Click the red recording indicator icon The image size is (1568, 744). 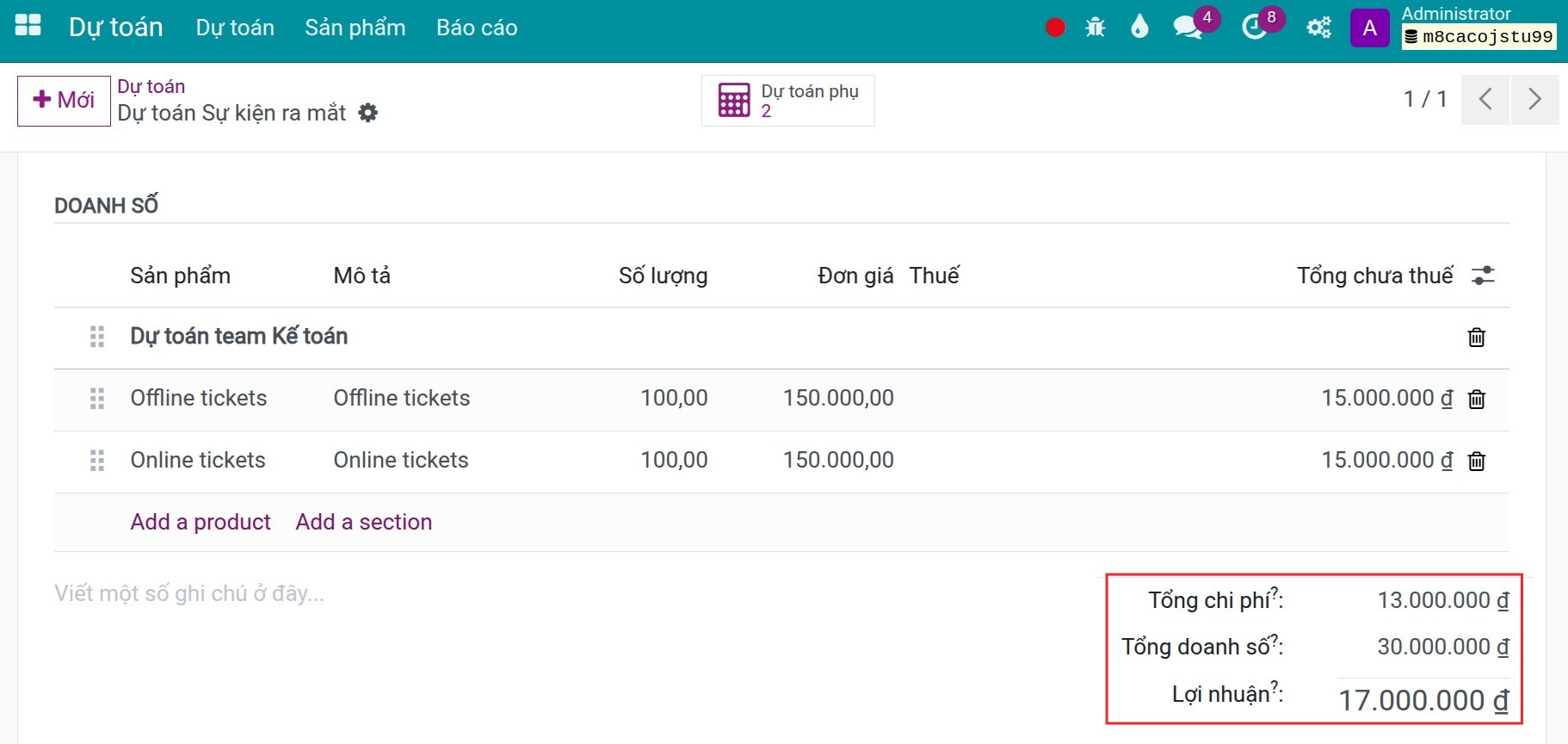click(x=1055, y=28)
